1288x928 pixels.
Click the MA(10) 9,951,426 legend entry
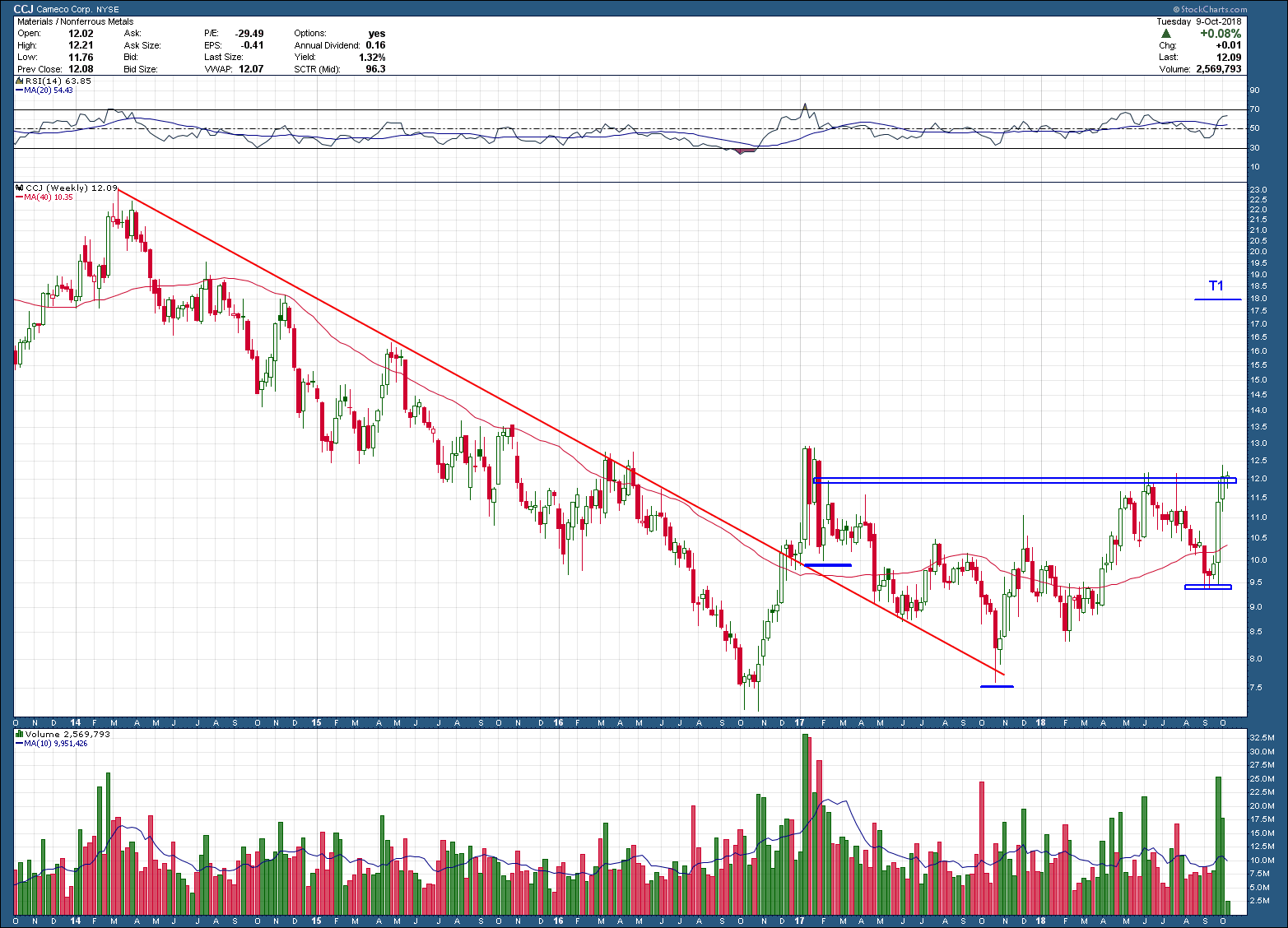[51, 743]
